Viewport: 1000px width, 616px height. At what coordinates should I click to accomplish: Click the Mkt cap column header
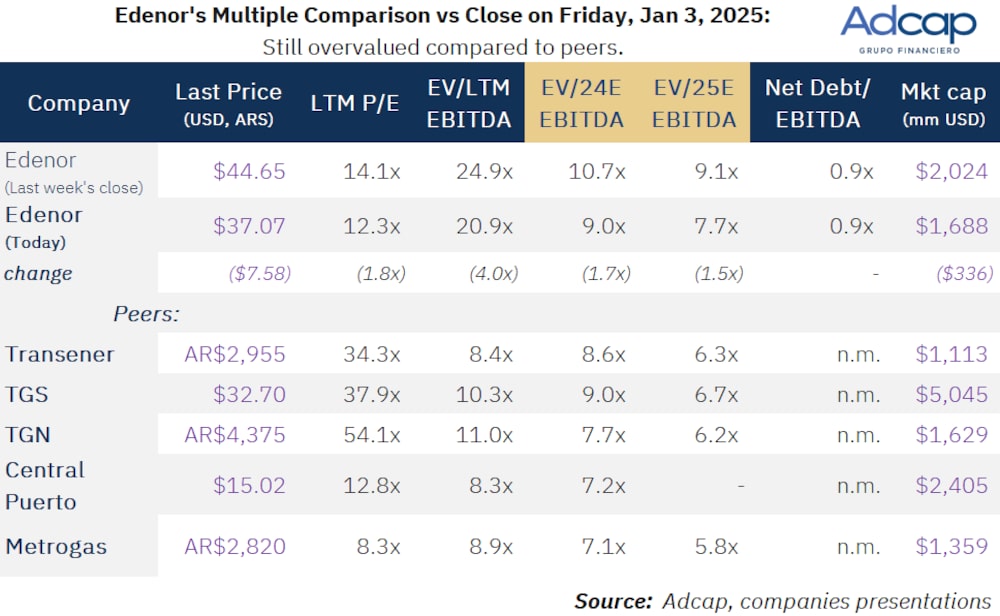[x=944, y=103]
